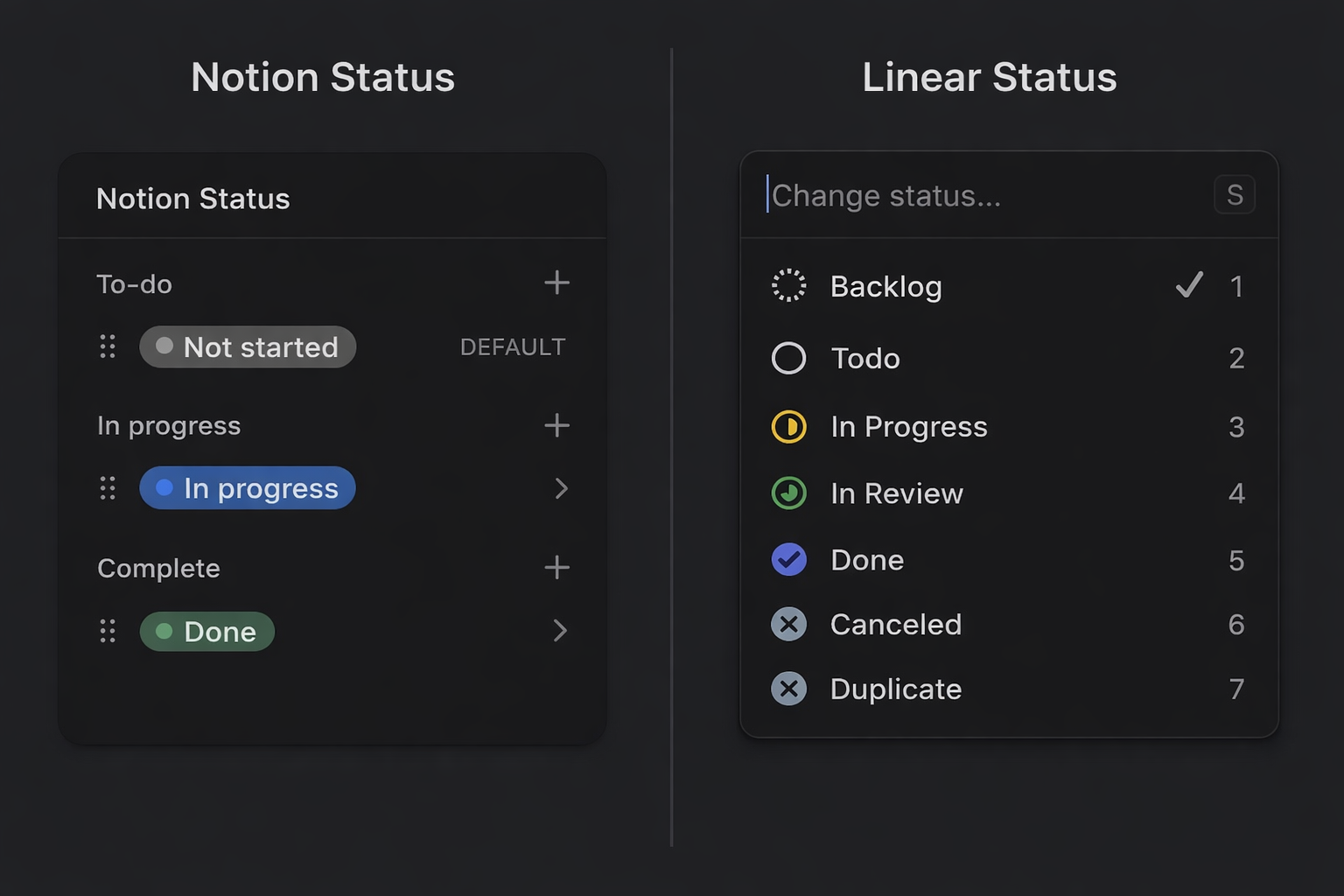Click the S keyboard shortcut badge
Screen dimensions: 1344x896
(x=1235, y=194)
